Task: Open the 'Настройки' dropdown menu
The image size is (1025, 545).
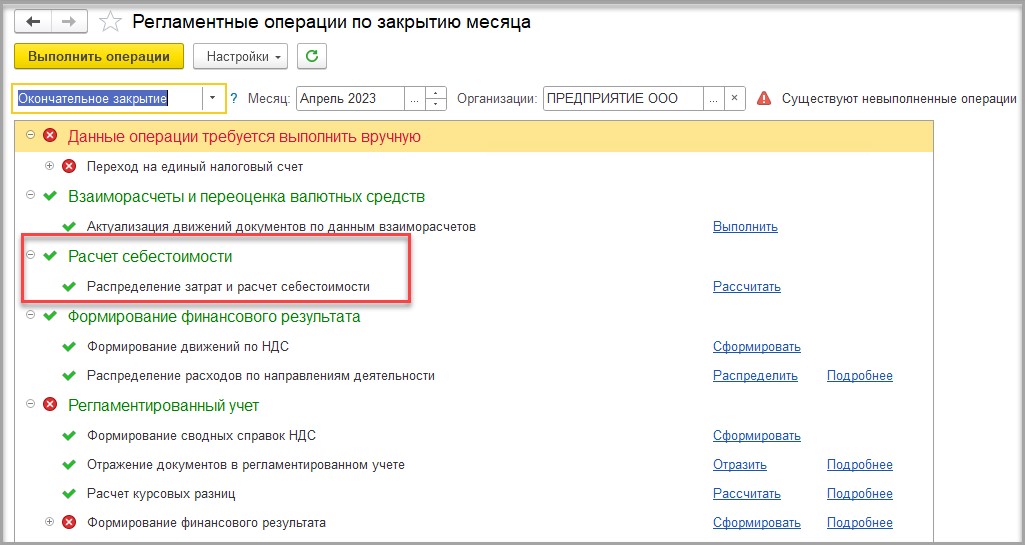Action: [241, 56]
